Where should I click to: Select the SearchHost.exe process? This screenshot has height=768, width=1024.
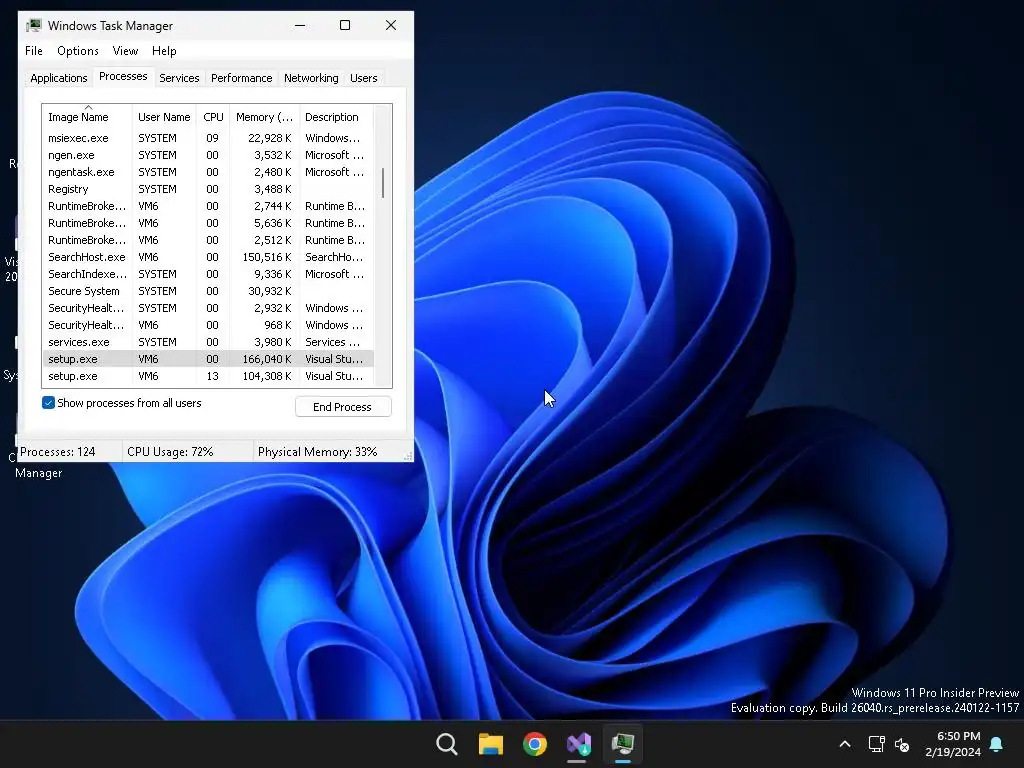[x=208, y=257]
